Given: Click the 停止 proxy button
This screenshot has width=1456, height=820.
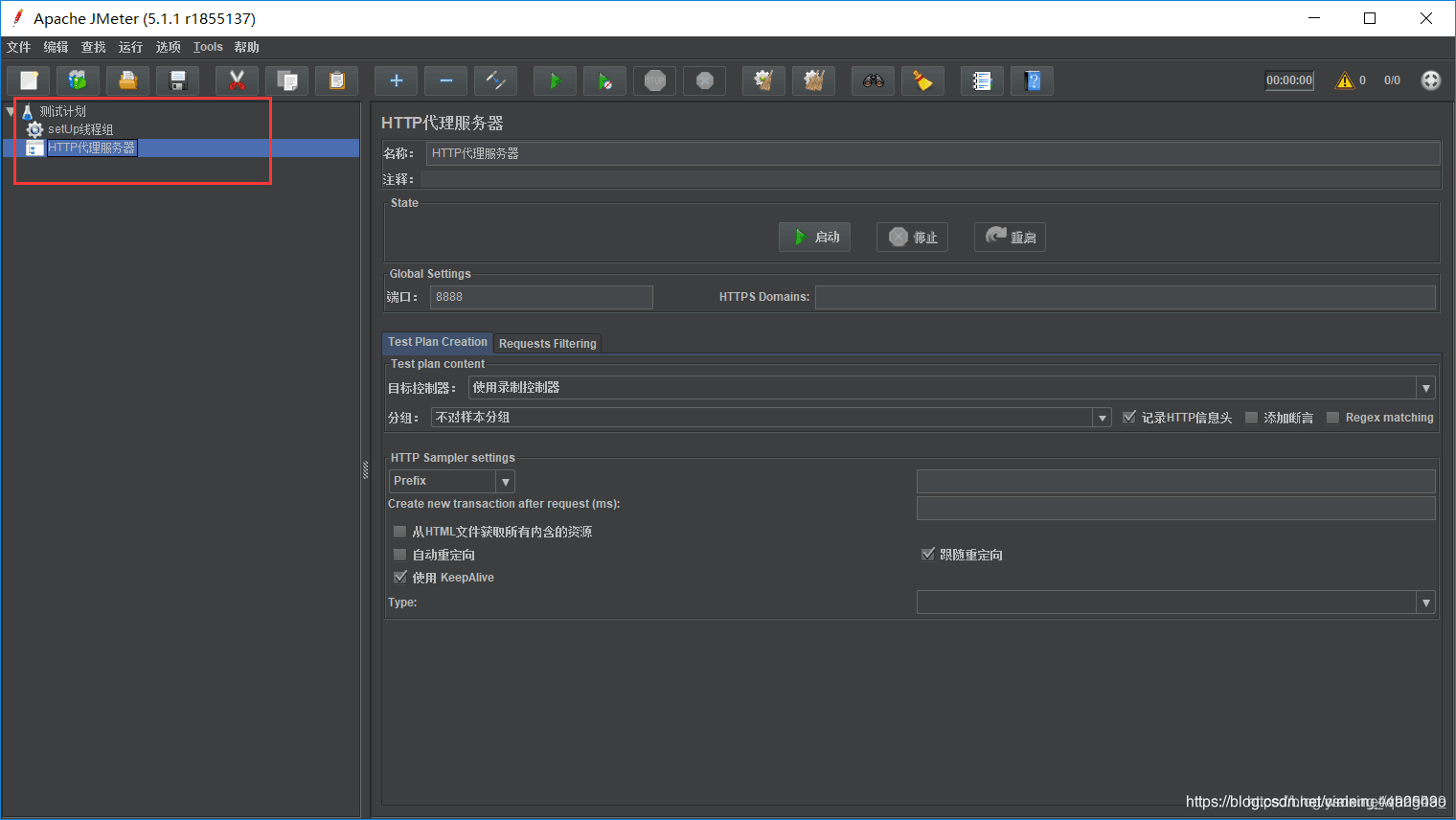Looking at the screenshot, I should (x=912, y=237).
